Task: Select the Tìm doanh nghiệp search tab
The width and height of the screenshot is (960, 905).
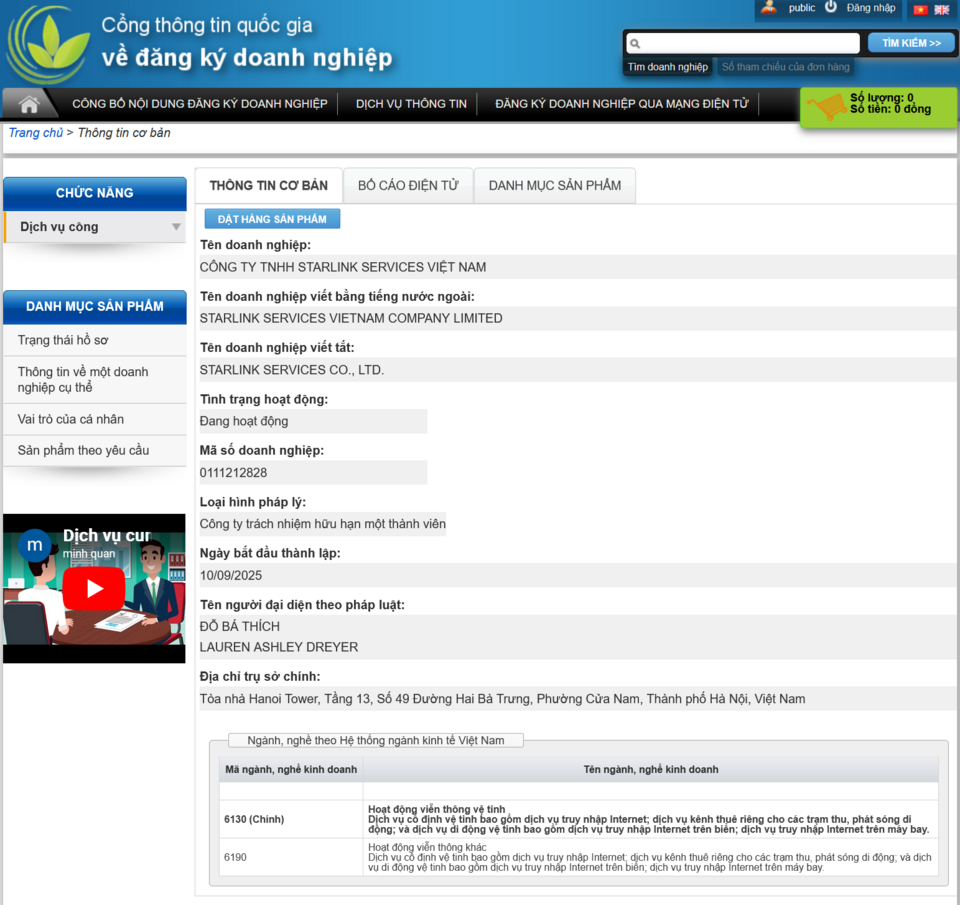Action: point(667,67)
